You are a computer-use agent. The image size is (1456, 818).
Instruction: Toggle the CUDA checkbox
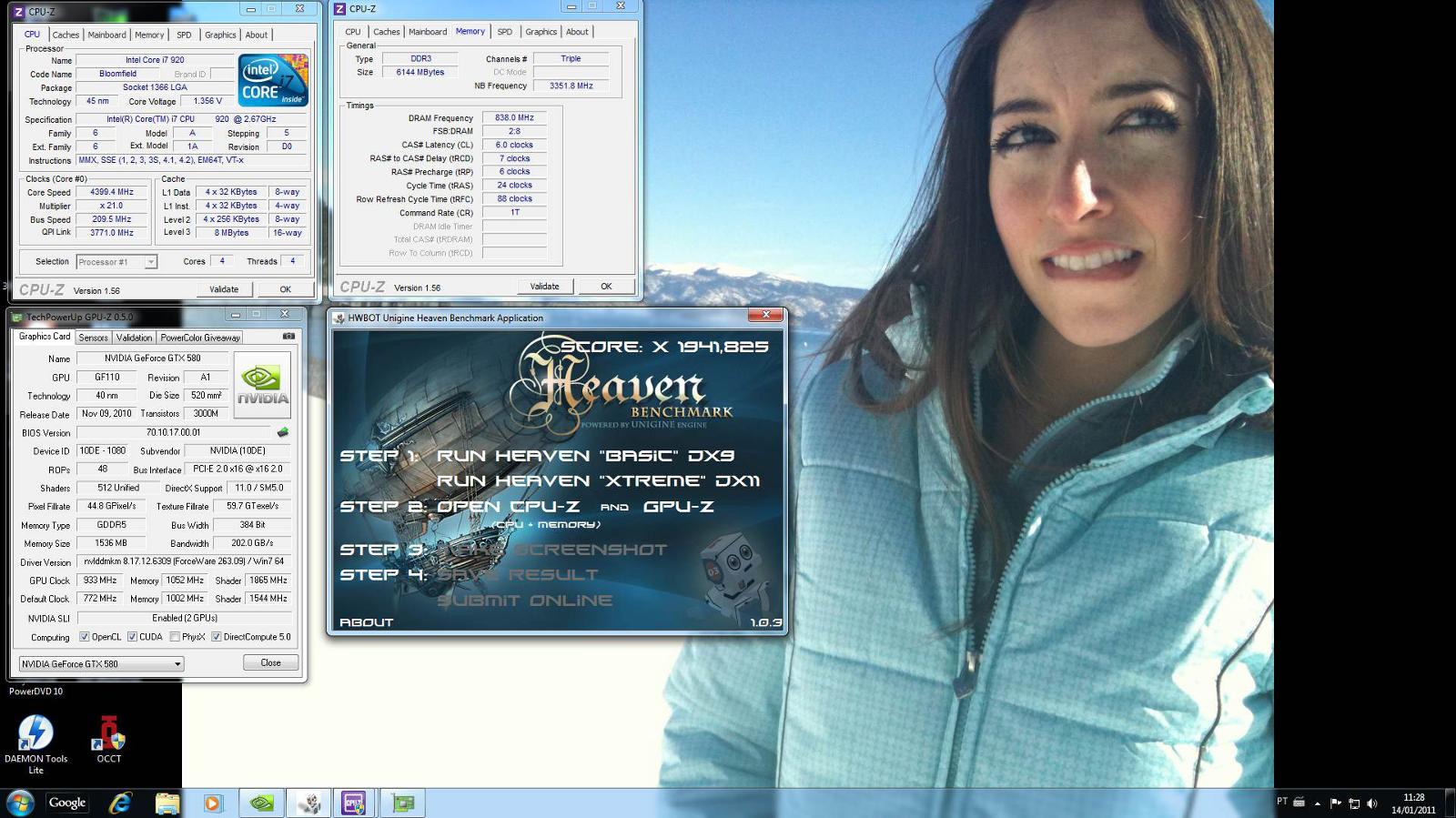pos(132,637)
